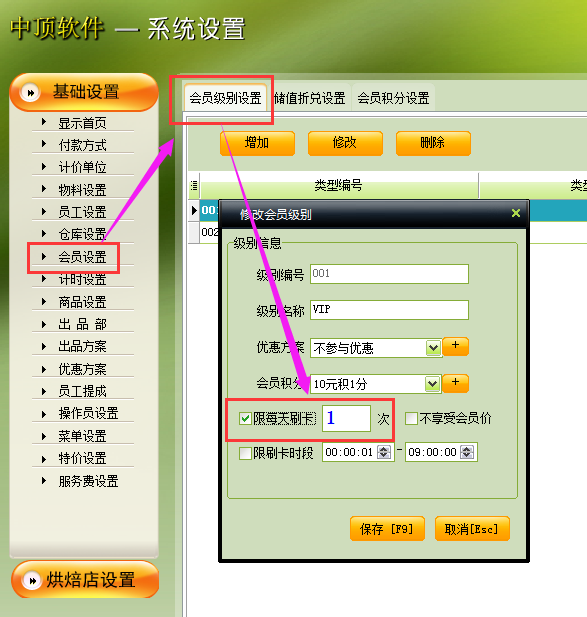Click the 取消[Esc] button
Image resolution: width=587 pixels, height=617 pixels.
coord(472,529)
